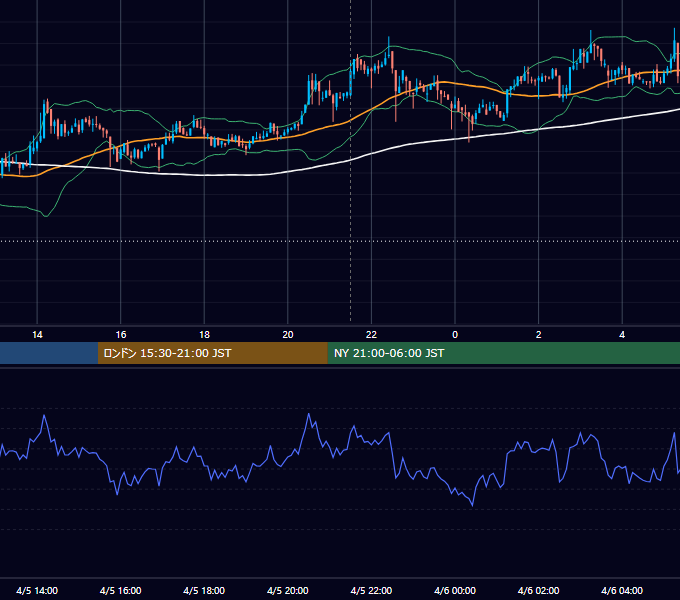Screen dimensions: 680x600
Task: Click the NY 21:00-06:00 JST session bar
Action: [503, 353]
